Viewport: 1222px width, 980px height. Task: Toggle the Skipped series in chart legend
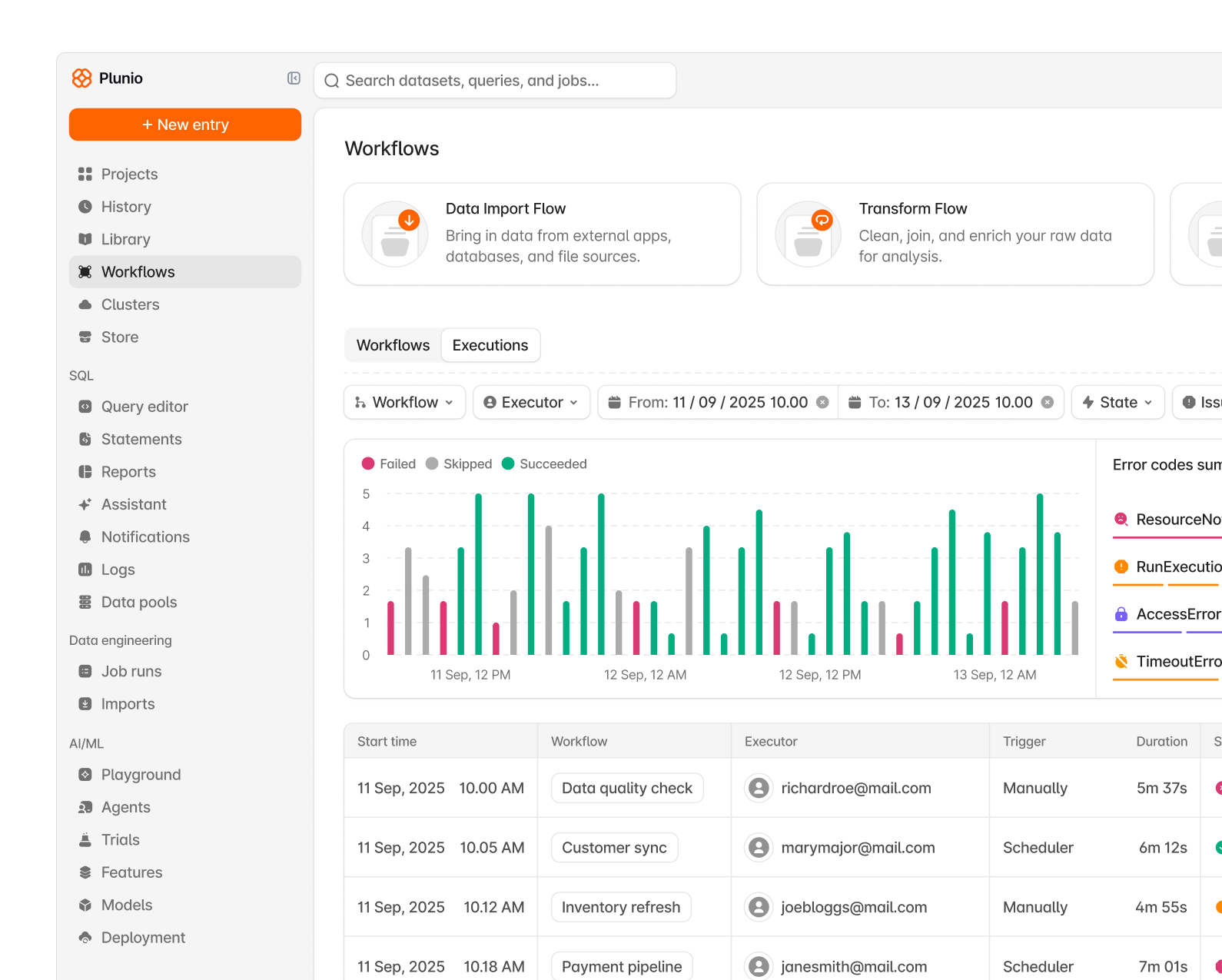pos(459,463)
